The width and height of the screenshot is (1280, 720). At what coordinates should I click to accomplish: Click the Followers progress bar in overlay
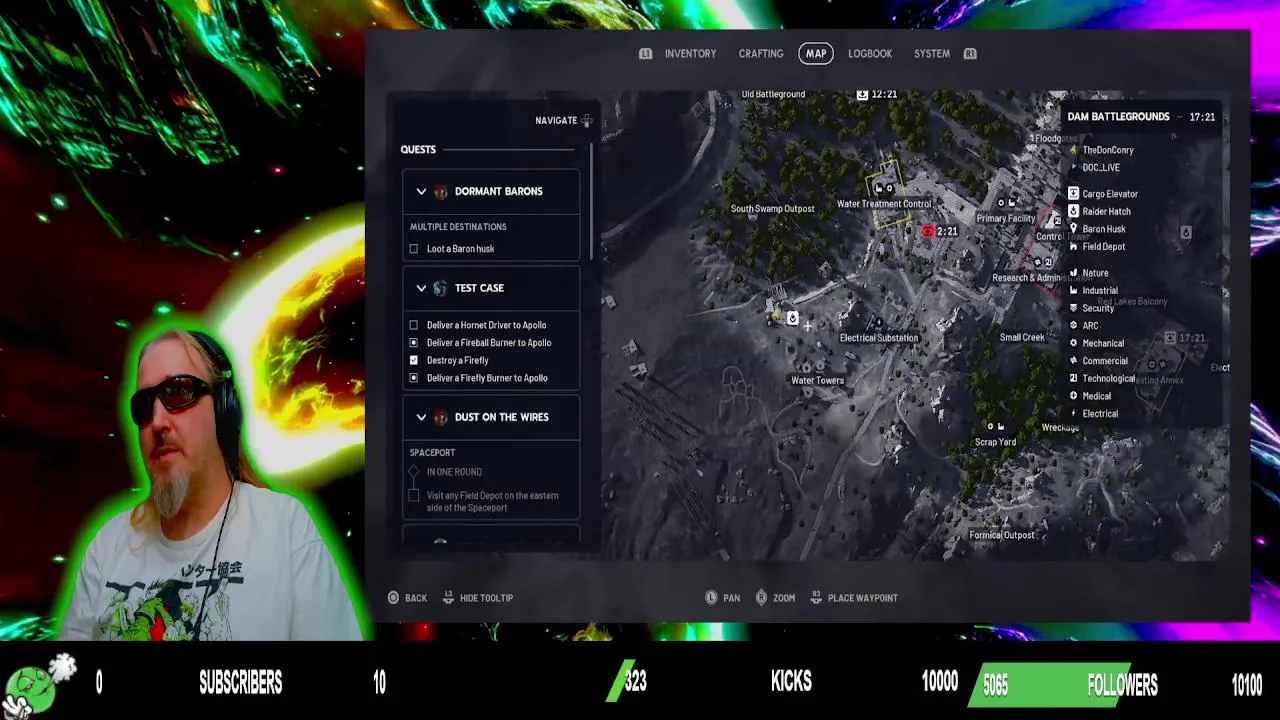tap(1050, 684)
